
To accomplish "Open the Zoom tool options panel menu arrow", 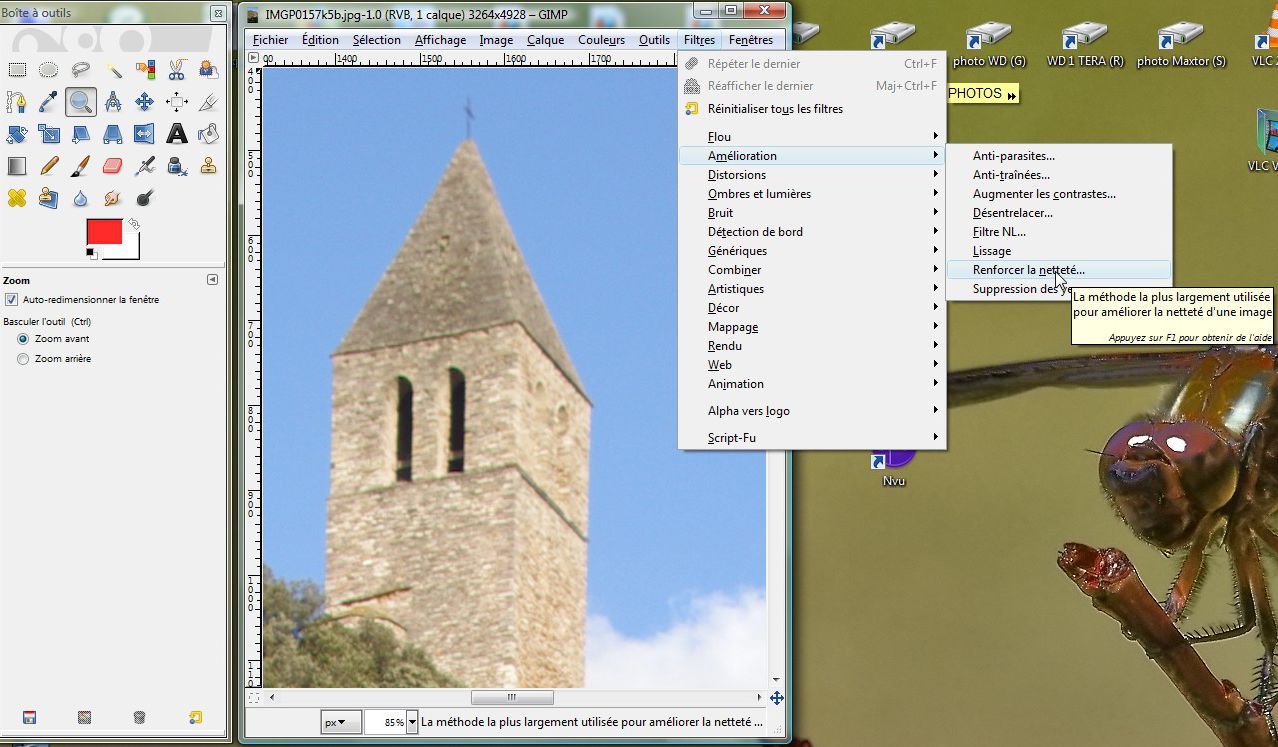I will [x=212, y=280].
